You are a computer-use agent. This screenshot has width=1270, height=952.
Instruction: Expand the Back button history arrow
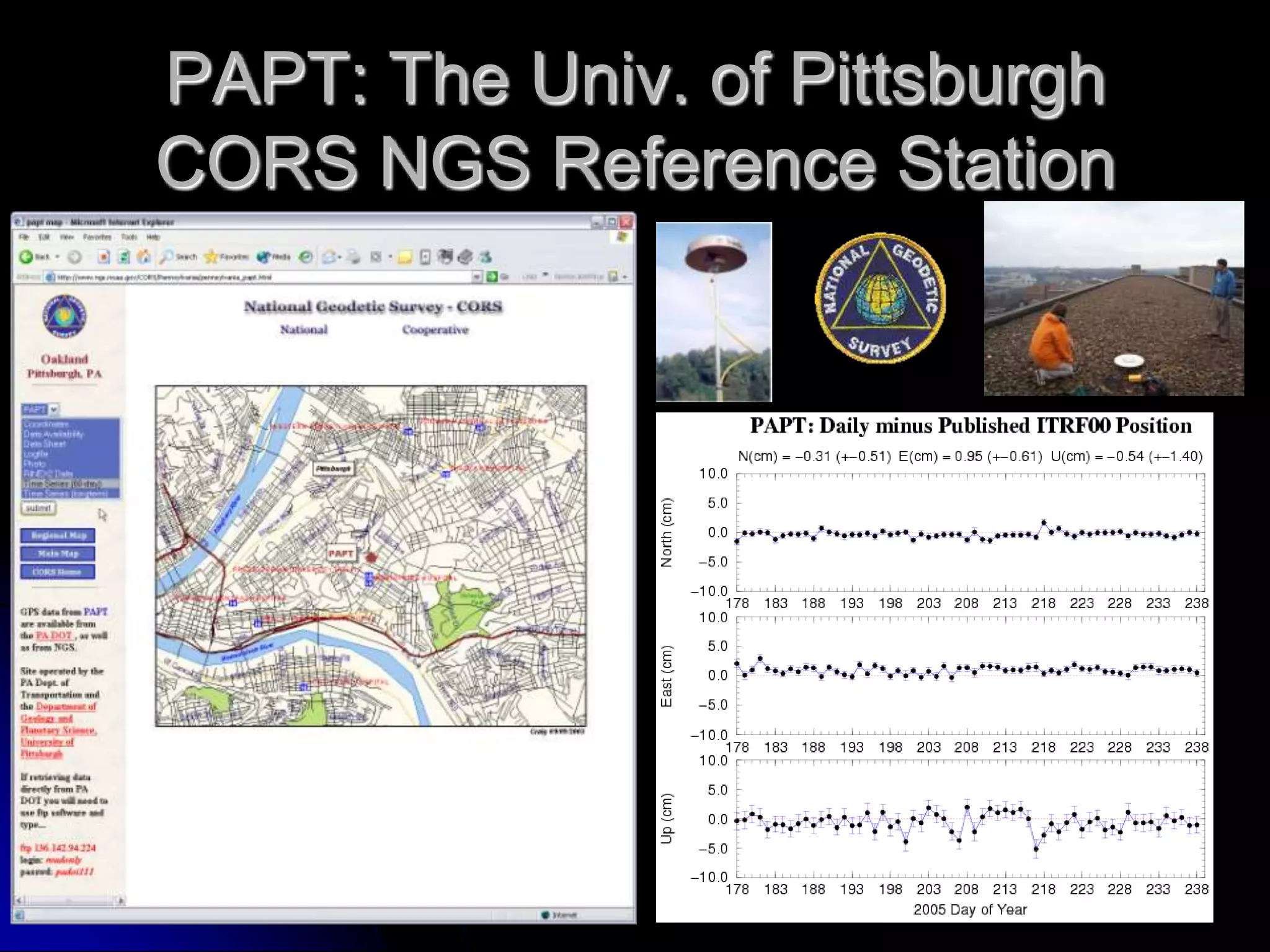click(x=57, y=257)
